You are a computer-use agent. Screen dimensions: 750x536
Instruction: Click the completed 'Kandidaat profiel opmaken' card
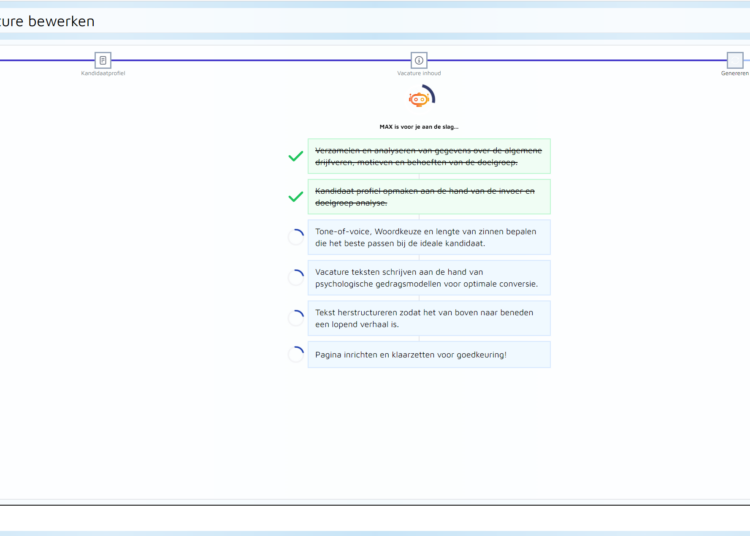tap(428, 197)
